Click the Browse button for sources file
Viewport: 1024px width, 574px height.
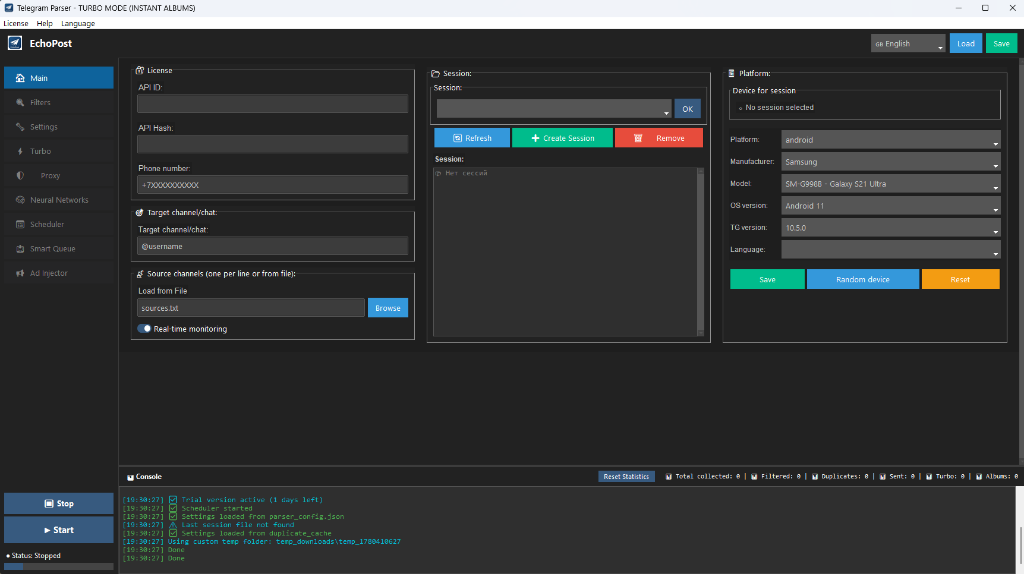click(388, 308)
